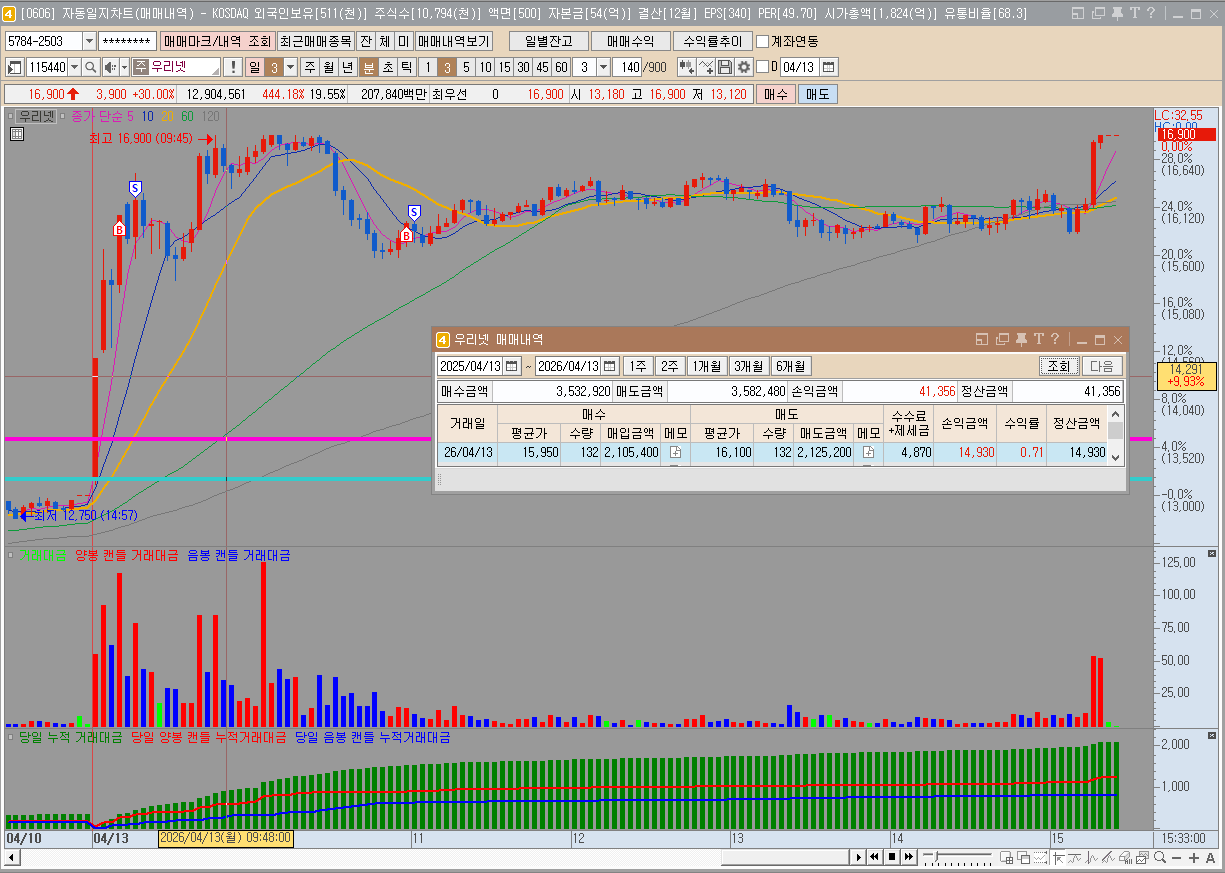1225x873 pixels.
Task: Click 최근매매종목 button
Action: 315,42
